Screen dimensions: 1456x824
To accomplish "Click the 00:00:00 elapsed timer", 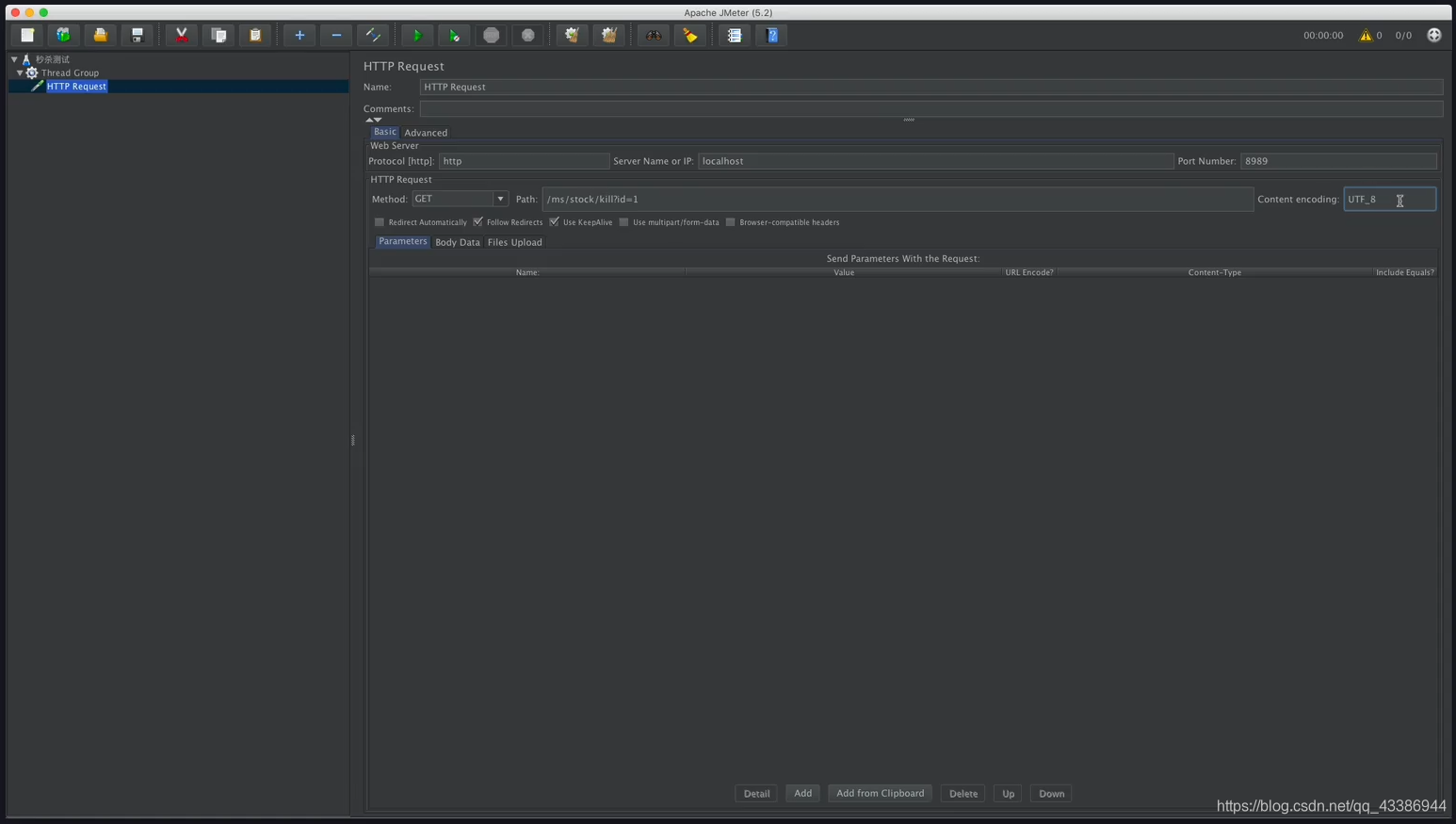I will pos(1323,35).
